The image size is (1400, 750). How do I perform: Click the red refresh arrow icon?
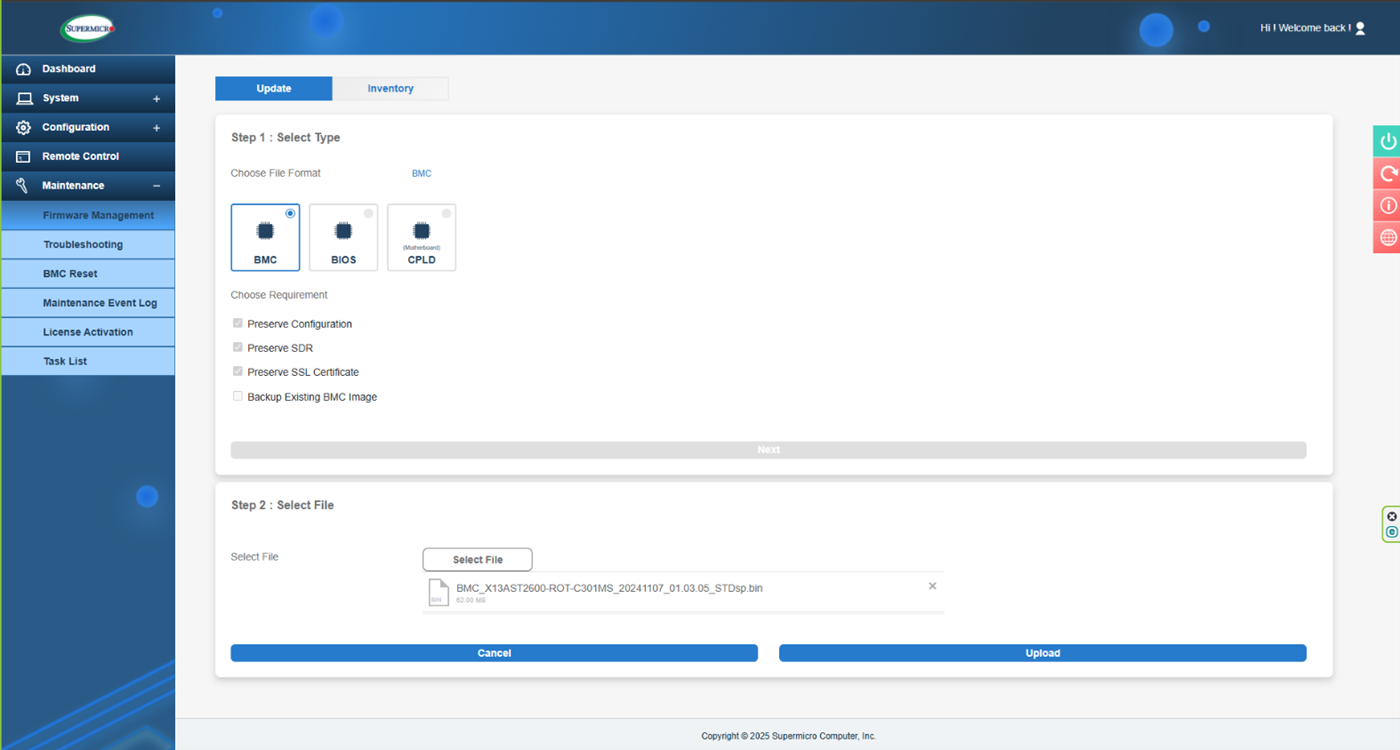(1388, 174)
